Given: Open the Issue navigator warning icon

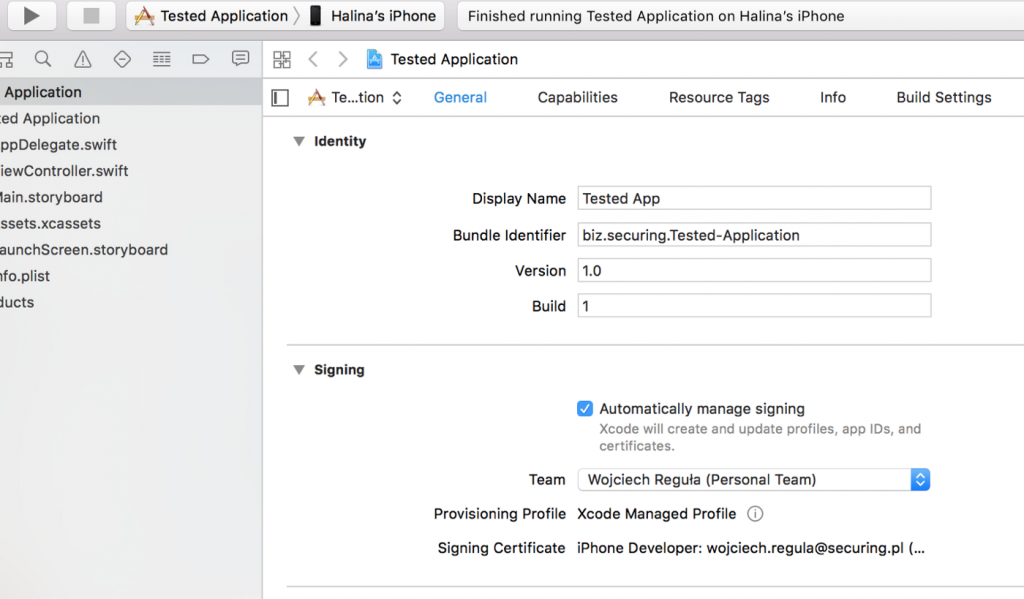Looking at the screenshot, I should (x=83, y=59).
